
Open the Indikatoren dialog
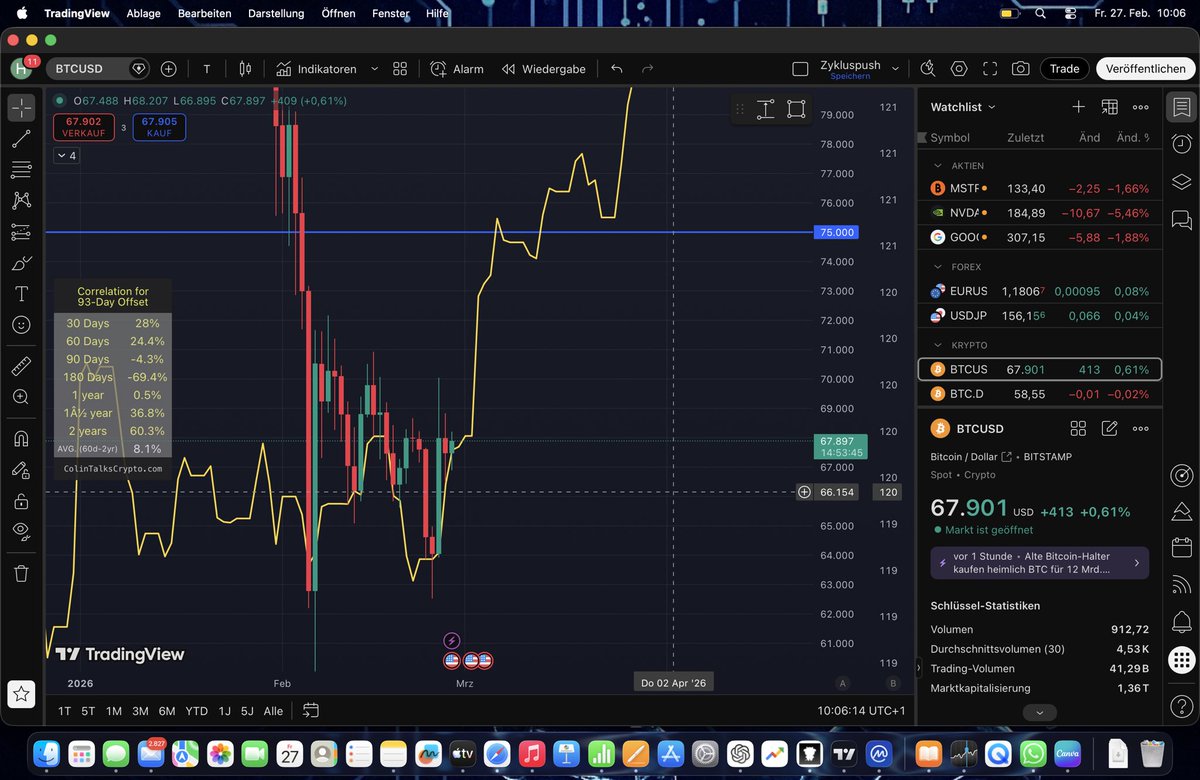point(316,69)
